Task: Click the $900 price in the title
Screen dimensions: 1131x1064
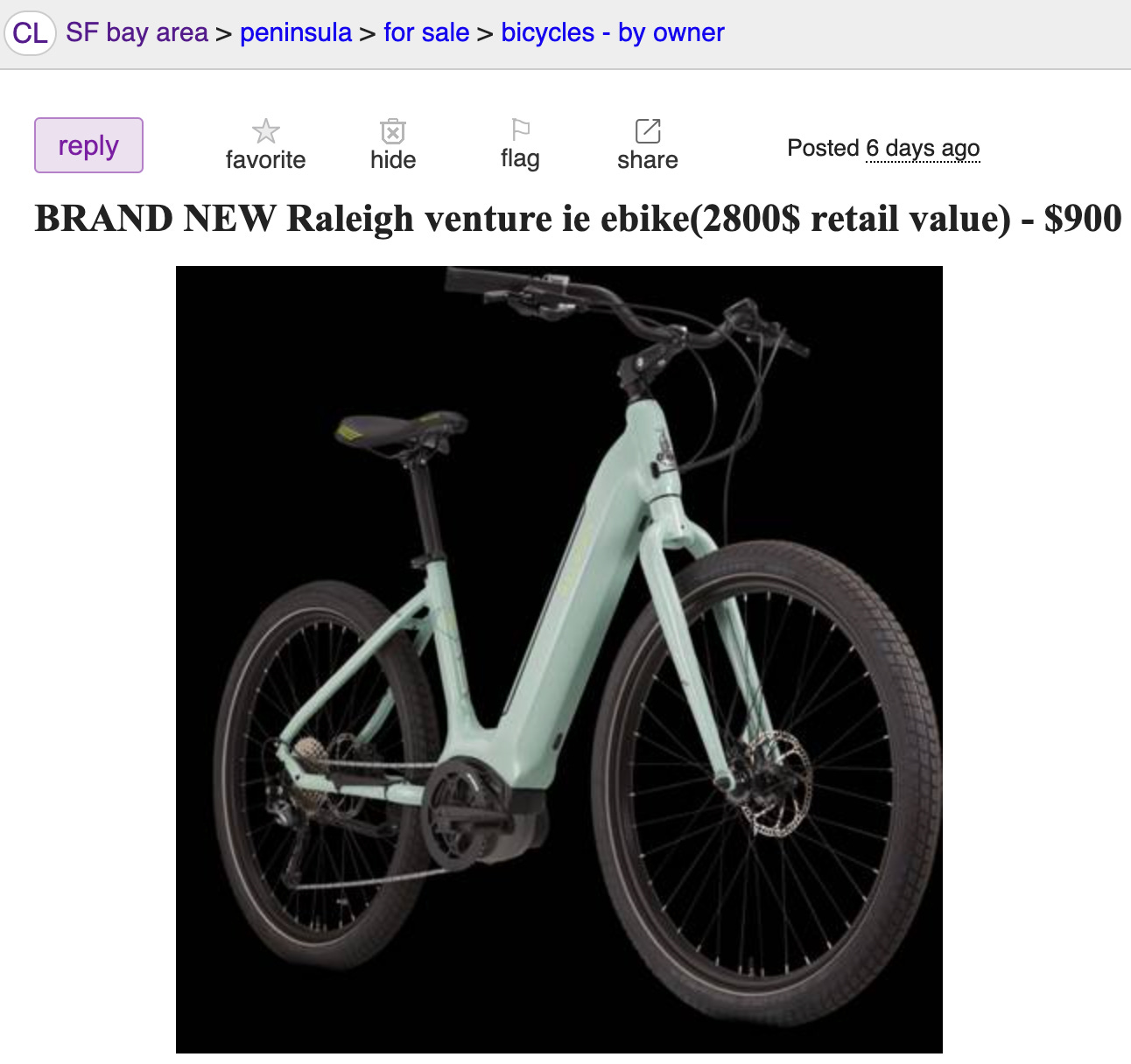Action: coord(1083,219)
